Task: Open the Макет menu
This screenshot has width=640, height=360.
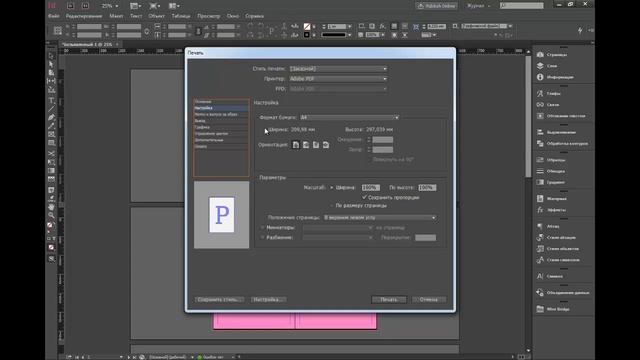Action: 116,16
